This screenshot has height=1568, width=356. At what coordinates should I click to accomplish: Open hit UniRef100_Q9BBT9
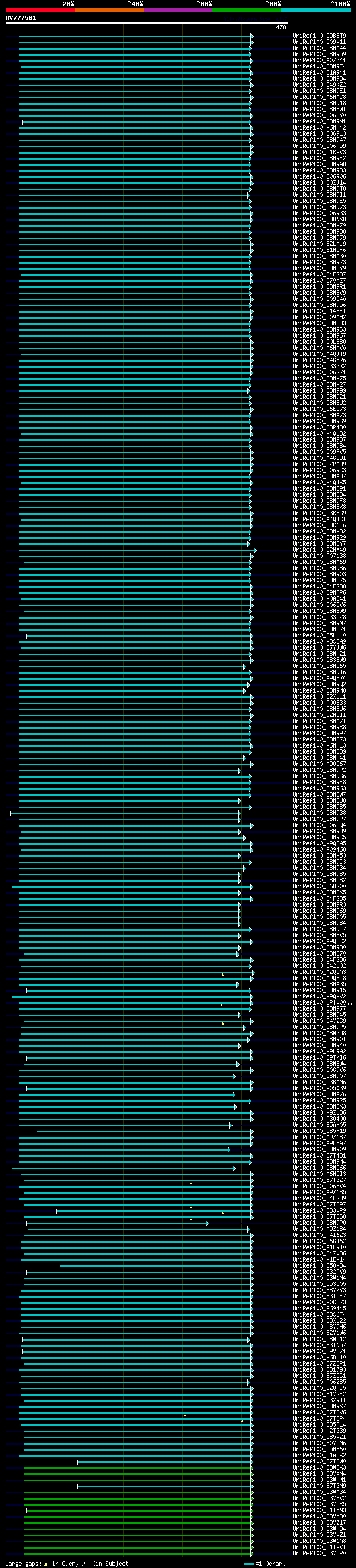click(x=319, y=36)
